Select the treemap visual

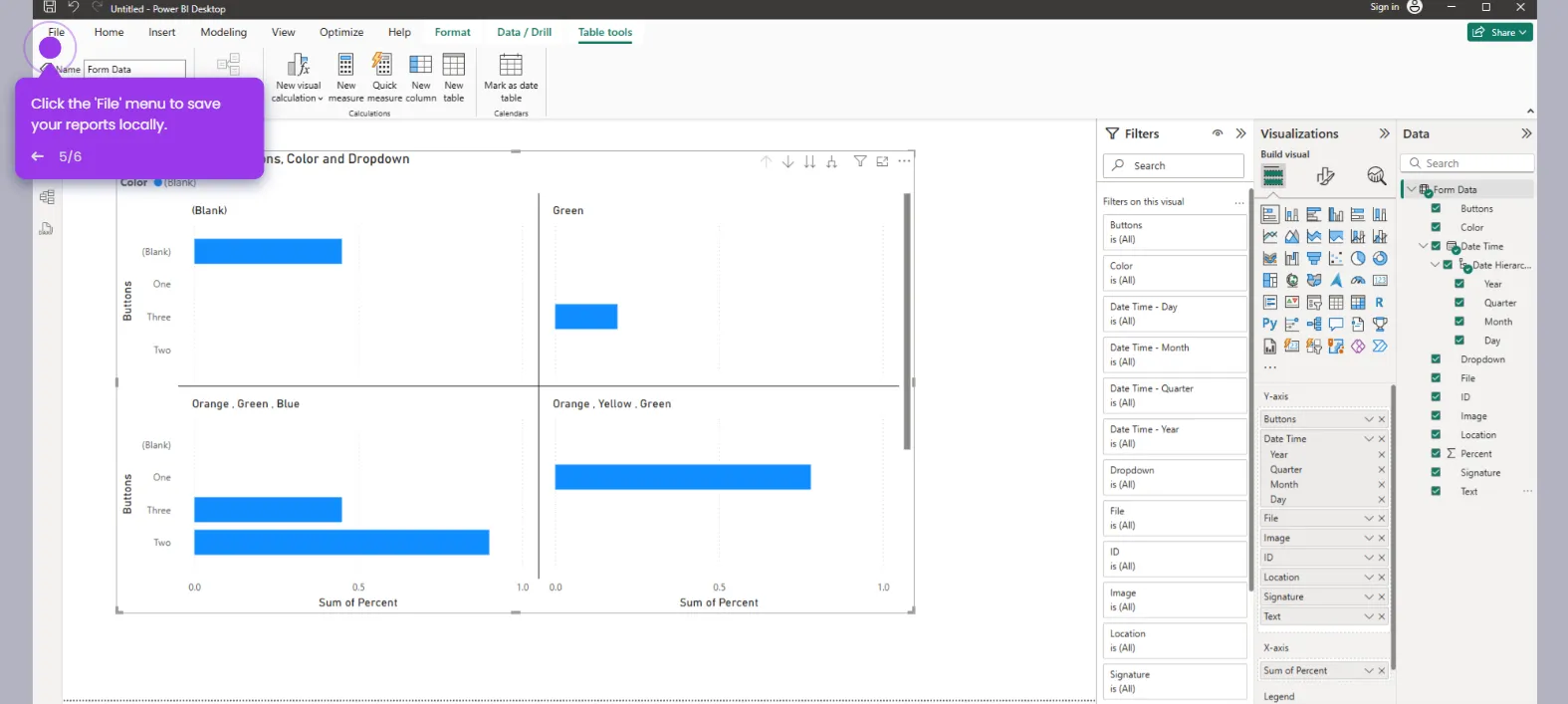point(1270,280)
